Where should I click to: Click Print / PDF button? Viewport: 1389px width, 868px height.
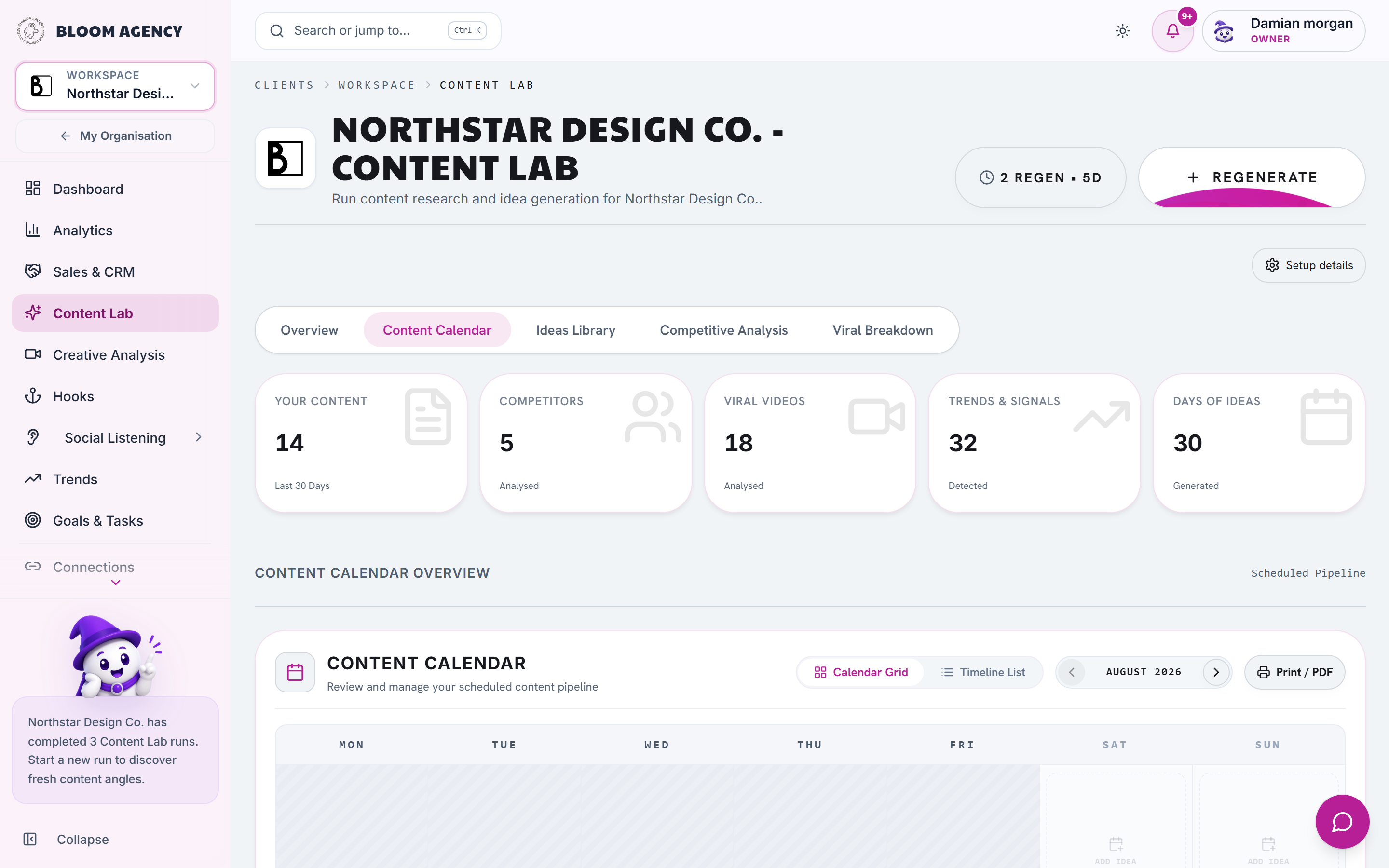click(1295, 672)
